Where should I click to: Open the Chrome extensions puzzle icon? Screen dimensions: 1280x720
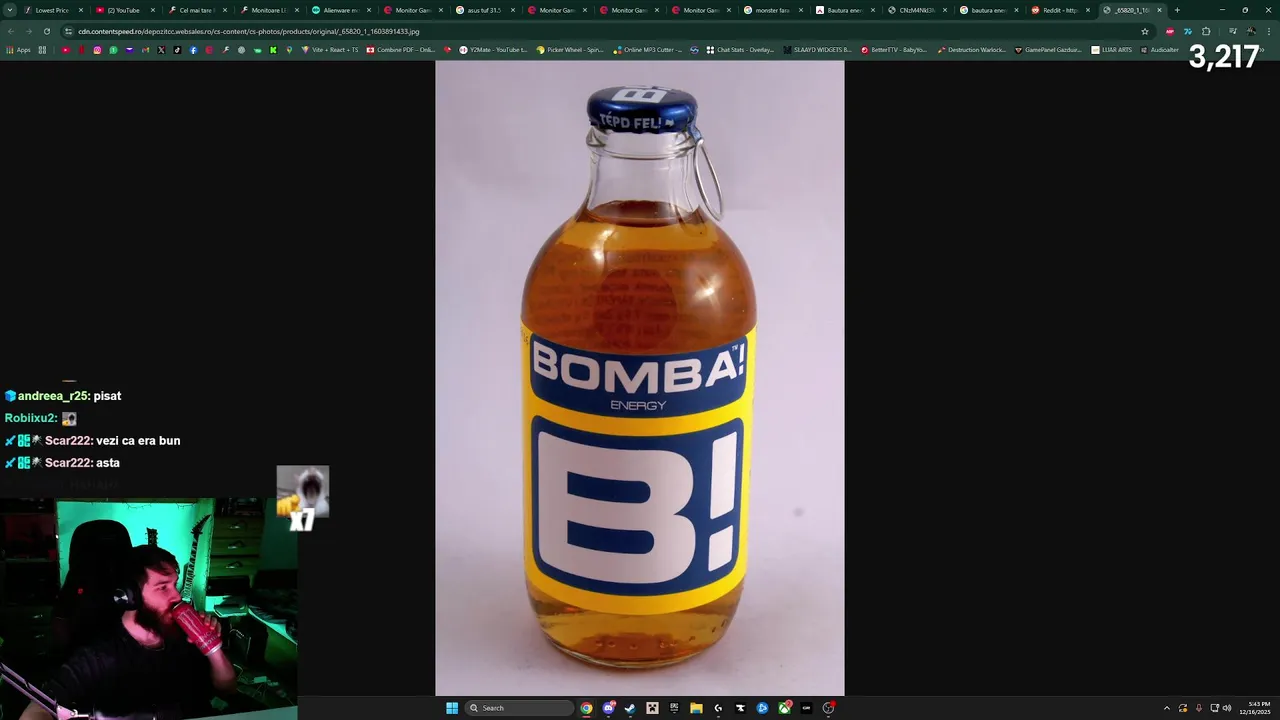(1206, 31)
